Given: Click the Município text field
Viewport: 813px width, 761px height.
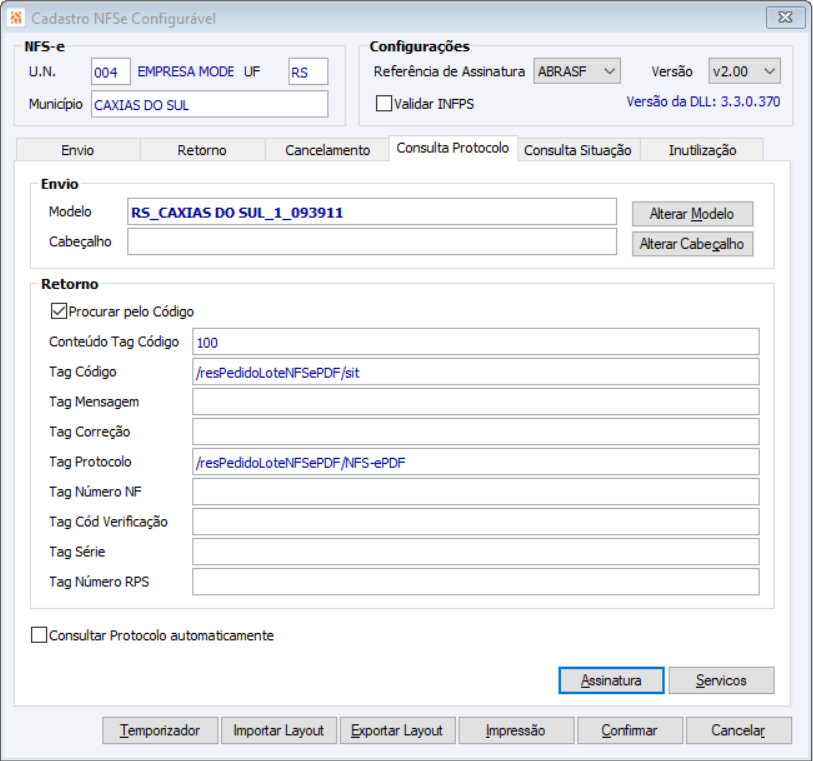Looking at the screenshot, I should click(x=209, y=104).
